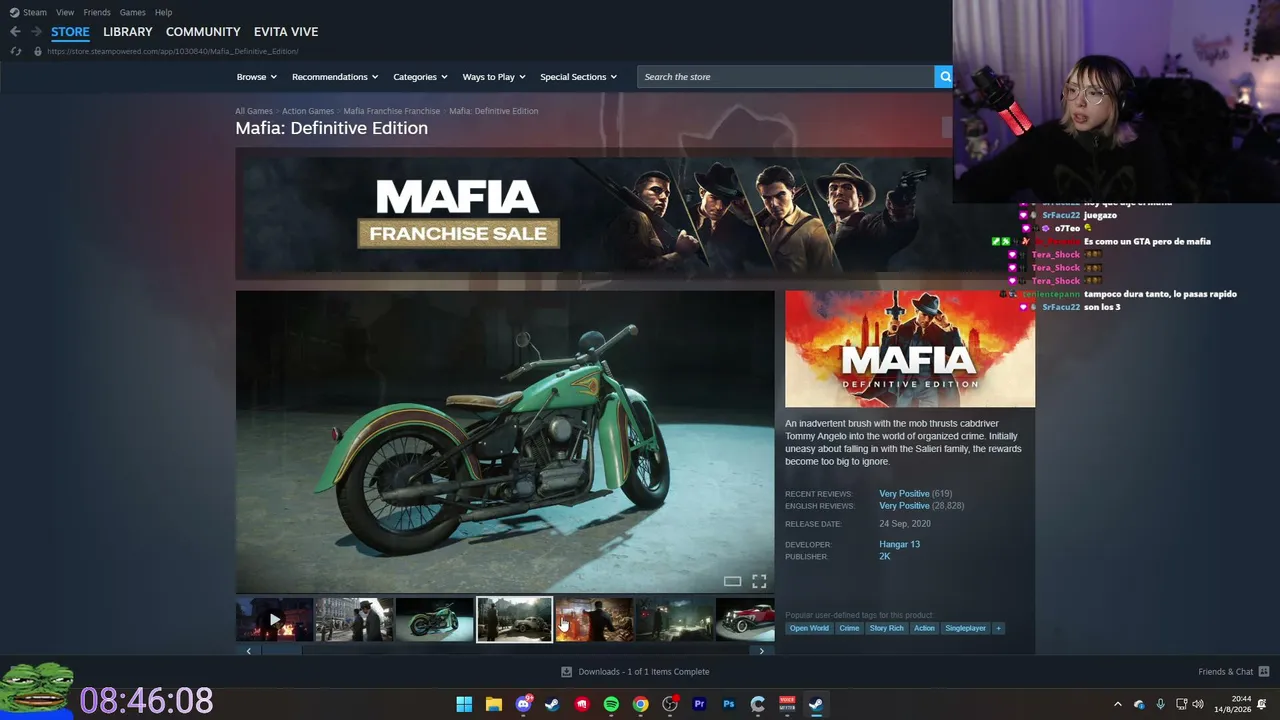Expand the Special Sections dropdown
Screen dimensions: 1280x720
click(578, 77)
